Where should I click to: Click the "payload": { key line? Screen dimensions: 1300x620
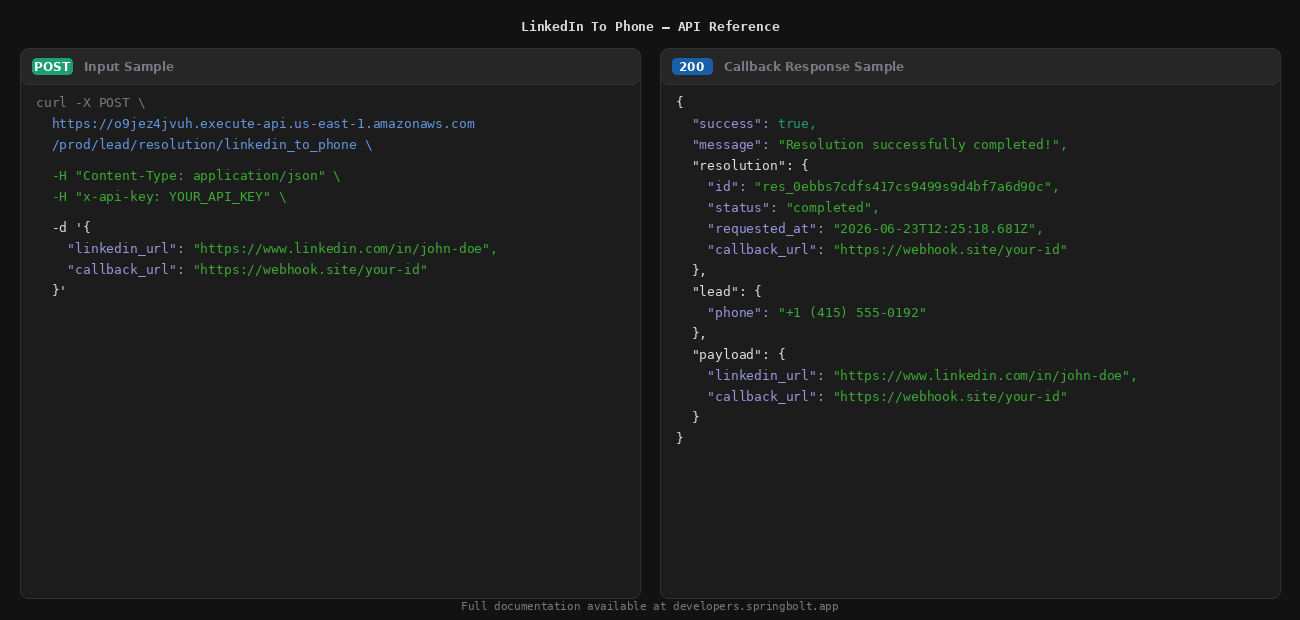coord(739,355)
